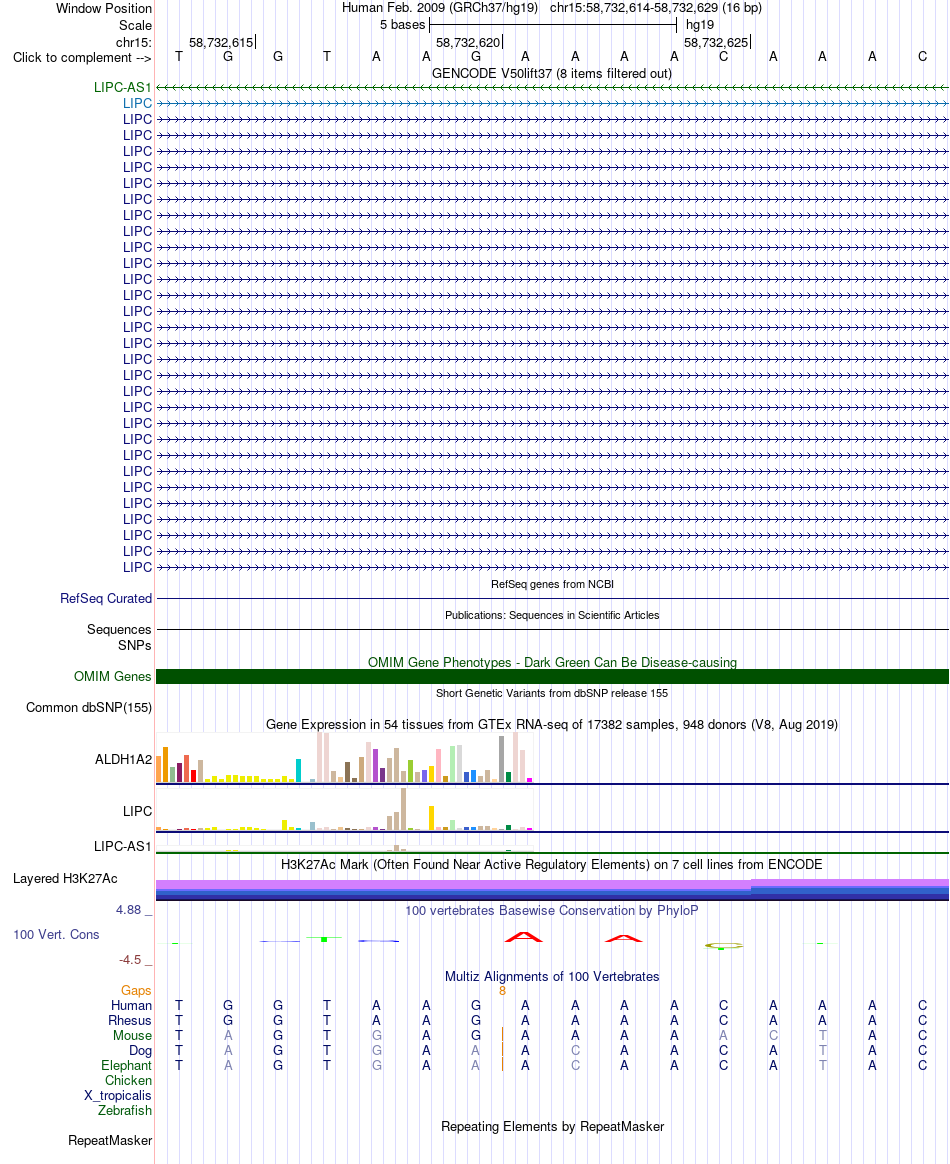Click the ALDH1A2 GTEx expression label
The height and width of the screenshot is (1164, 950).
[x=123, y=759]
